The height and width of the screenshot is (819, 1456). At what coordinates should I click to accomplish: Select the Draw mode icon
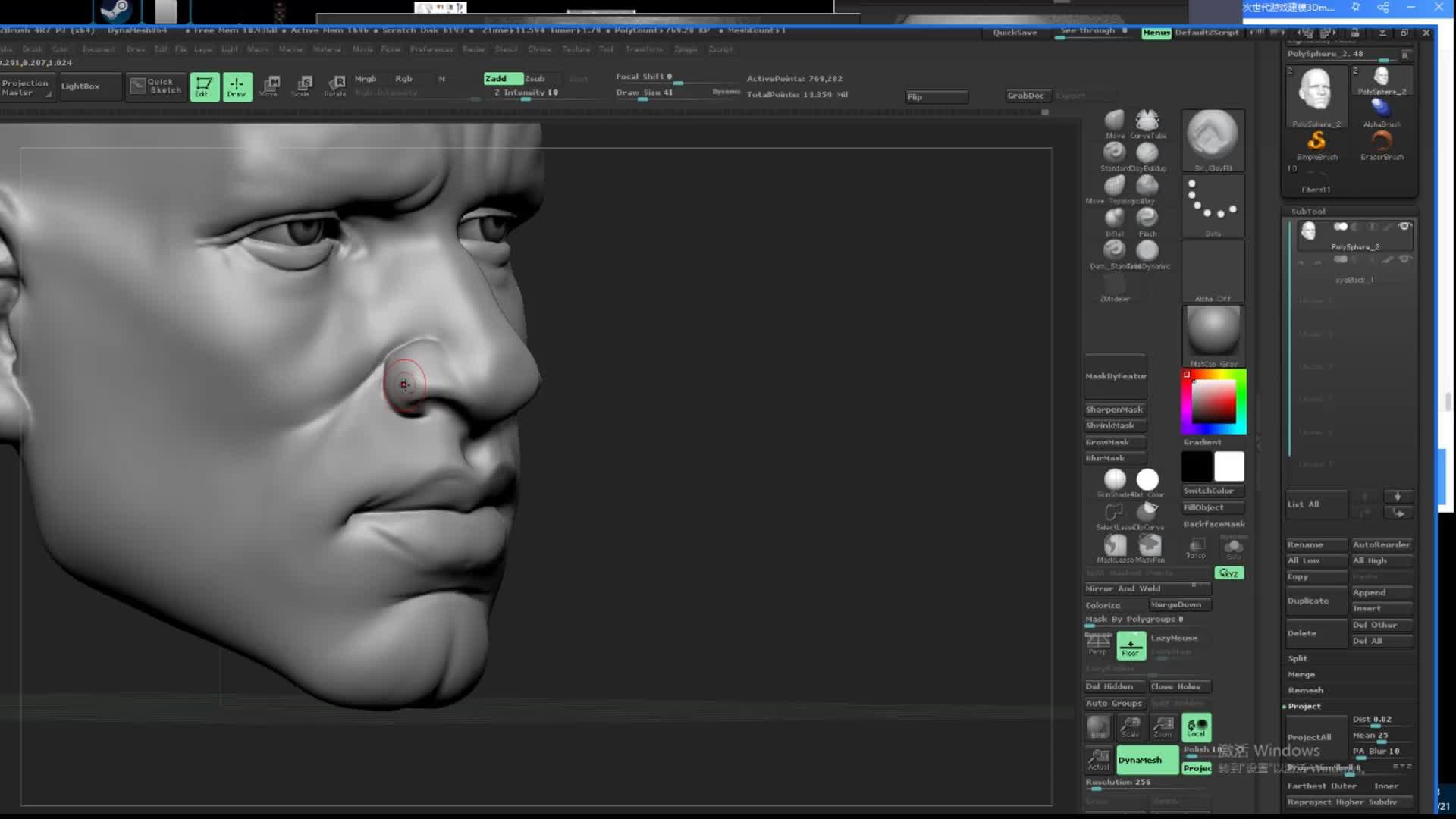[x=237, y=86]
